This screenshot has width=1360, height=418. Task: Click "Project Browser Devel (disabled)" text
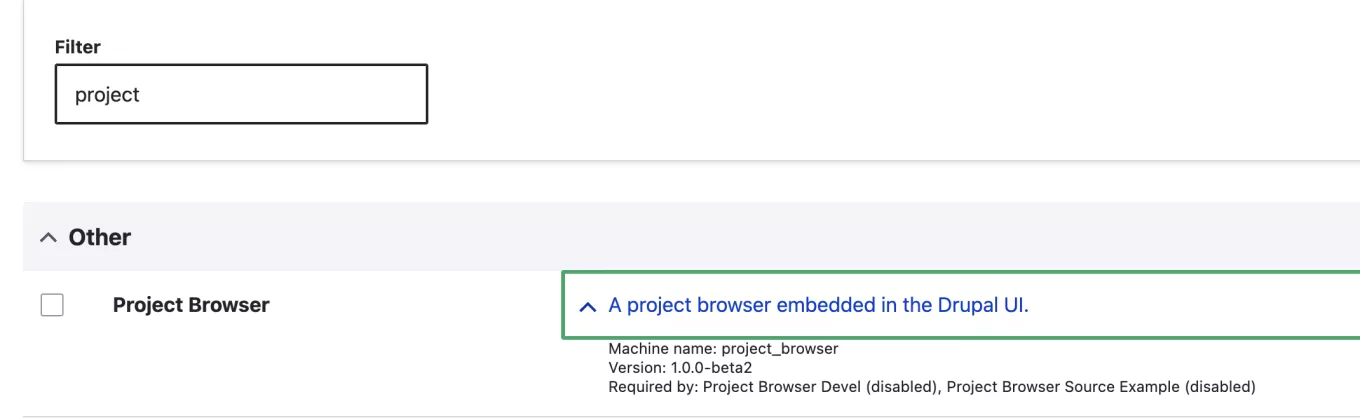tap(821, 386)
